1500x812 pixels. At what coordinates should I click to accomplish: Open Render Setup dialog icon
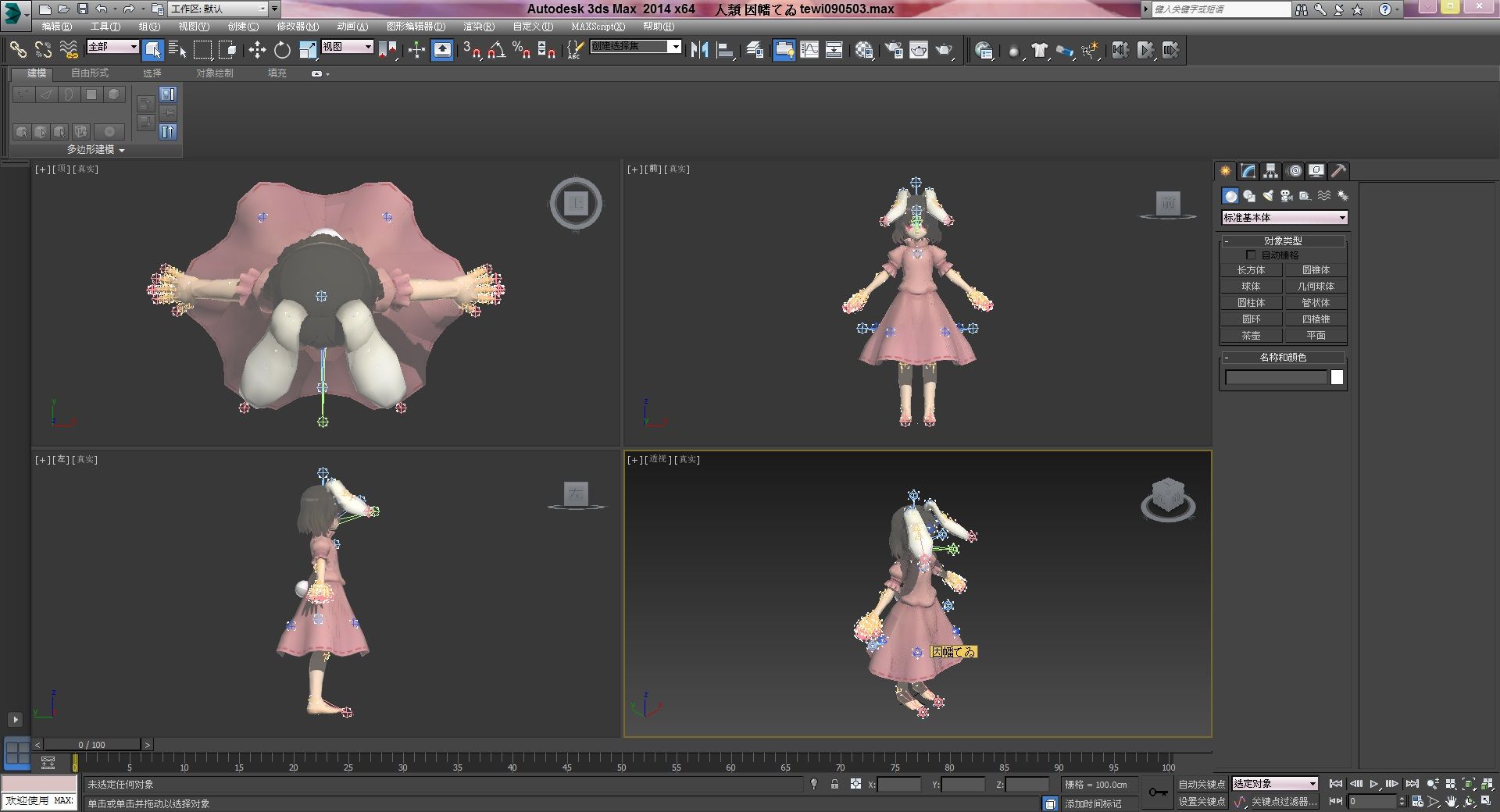893,50
